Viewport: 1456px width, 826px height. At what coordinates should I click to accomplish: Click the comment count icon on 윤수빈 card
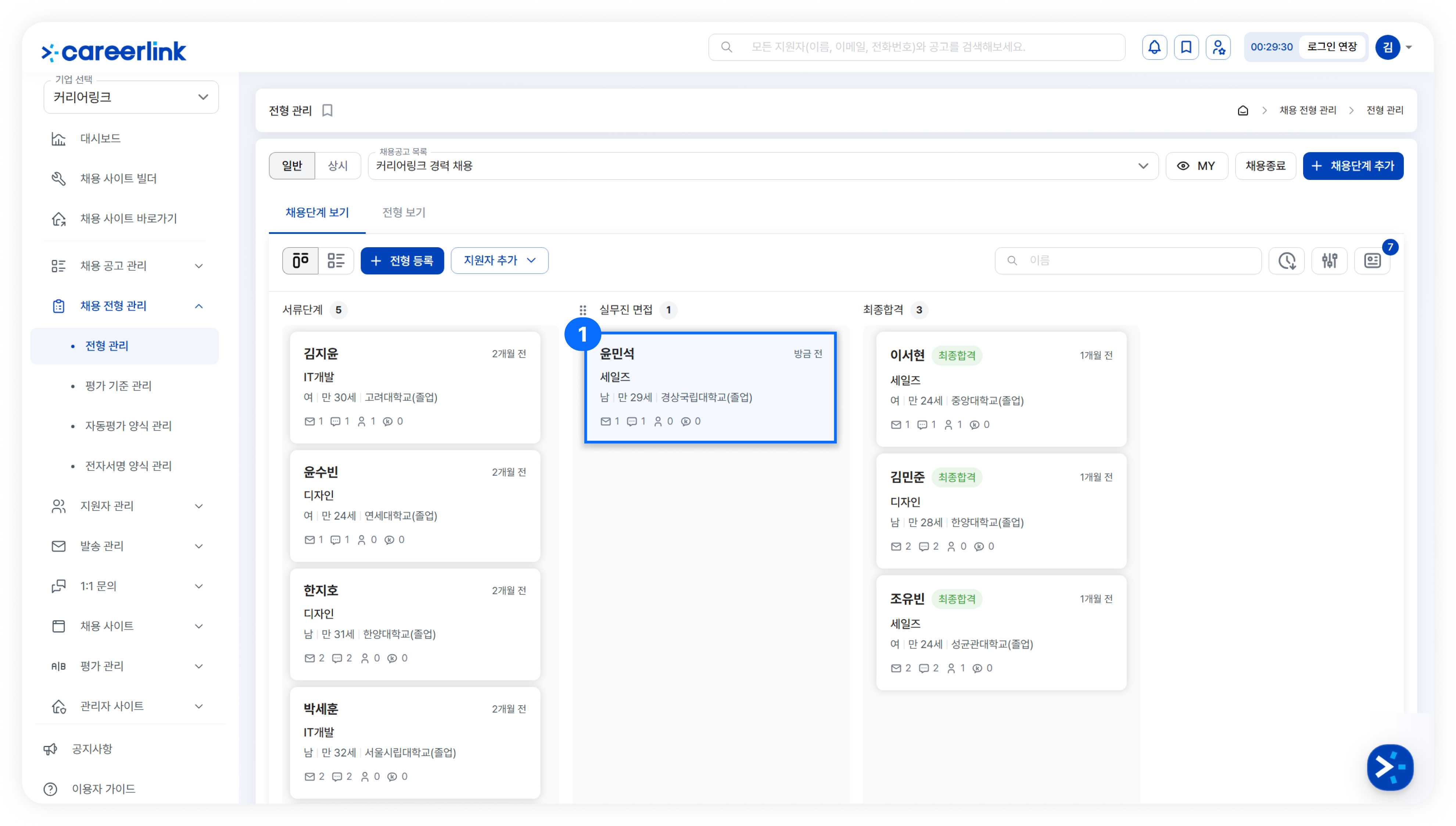pyautogui.click(x=336, y=540)
